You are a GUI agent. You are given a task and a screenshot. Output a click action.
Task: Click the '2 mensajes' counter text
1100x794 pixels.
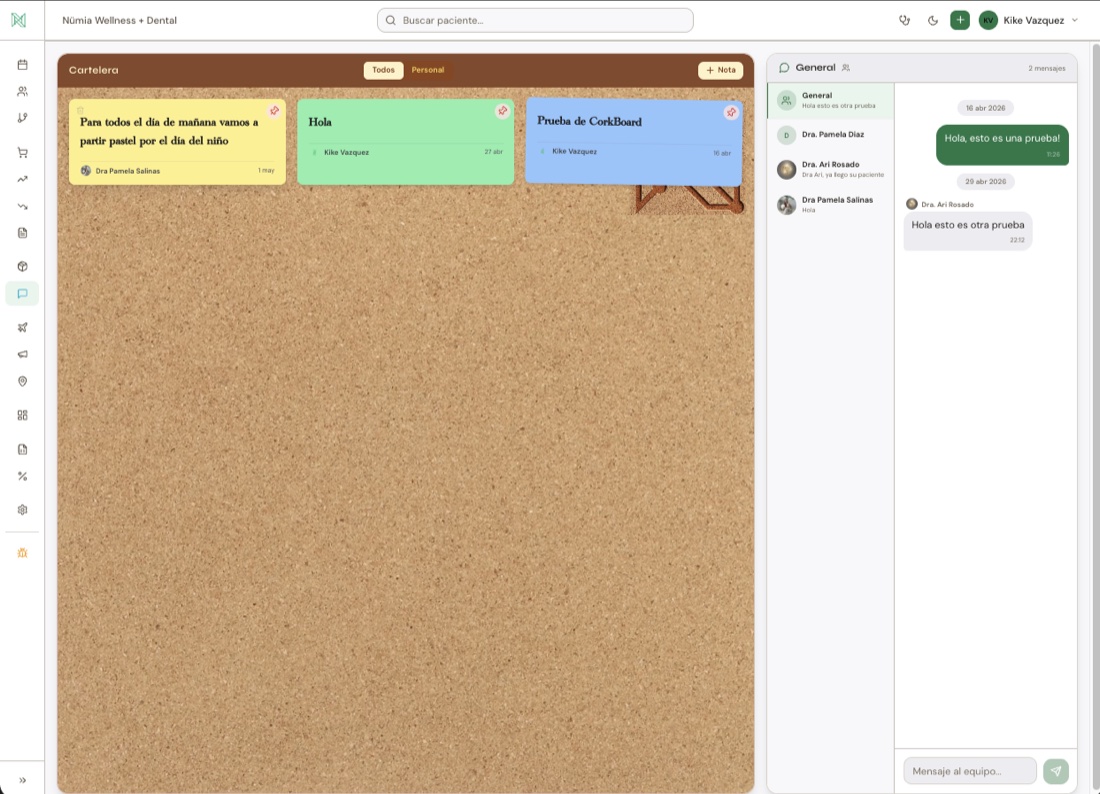pos(1047,68)
